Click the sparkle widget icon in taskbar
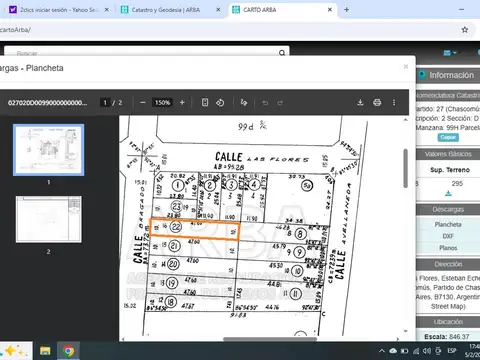This screenshot has height=360, width=480. coord(13,351)
